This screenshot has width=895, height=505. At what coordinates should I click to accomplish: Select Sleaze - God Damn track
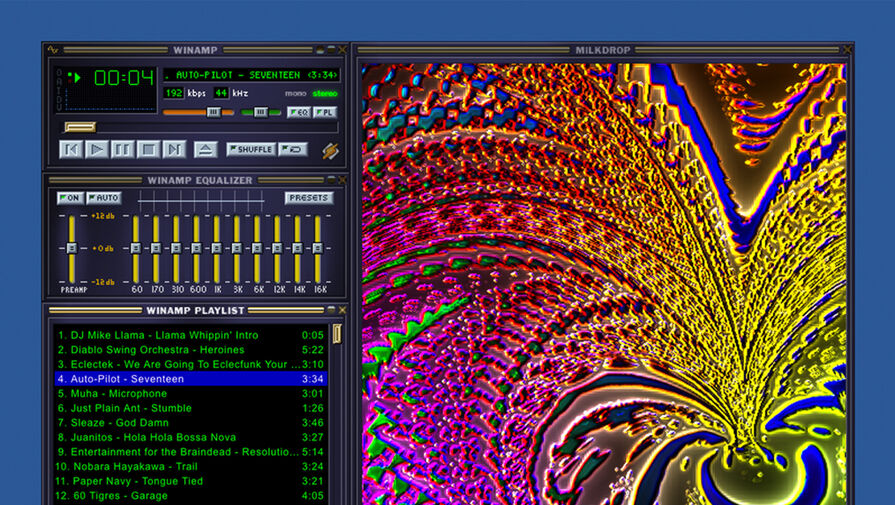[x=191, y=423]
